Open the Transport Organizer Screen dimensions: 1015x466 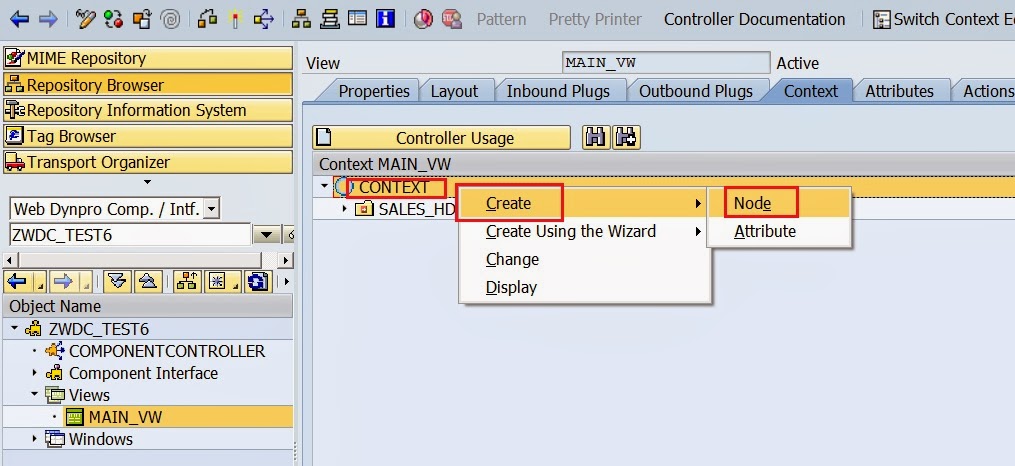click(148, 162)
